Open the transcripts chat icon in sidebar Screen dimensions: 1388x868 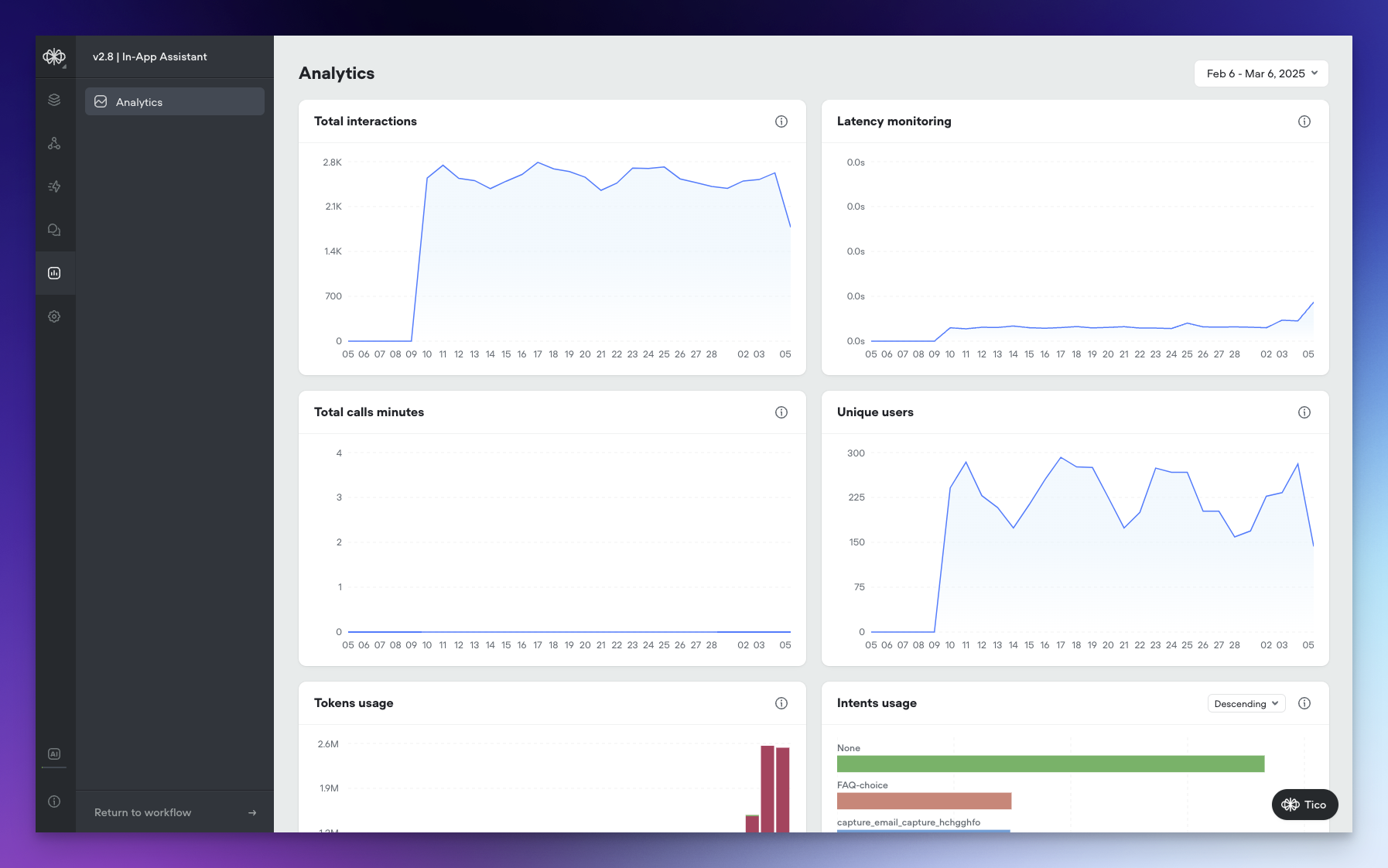54,229
